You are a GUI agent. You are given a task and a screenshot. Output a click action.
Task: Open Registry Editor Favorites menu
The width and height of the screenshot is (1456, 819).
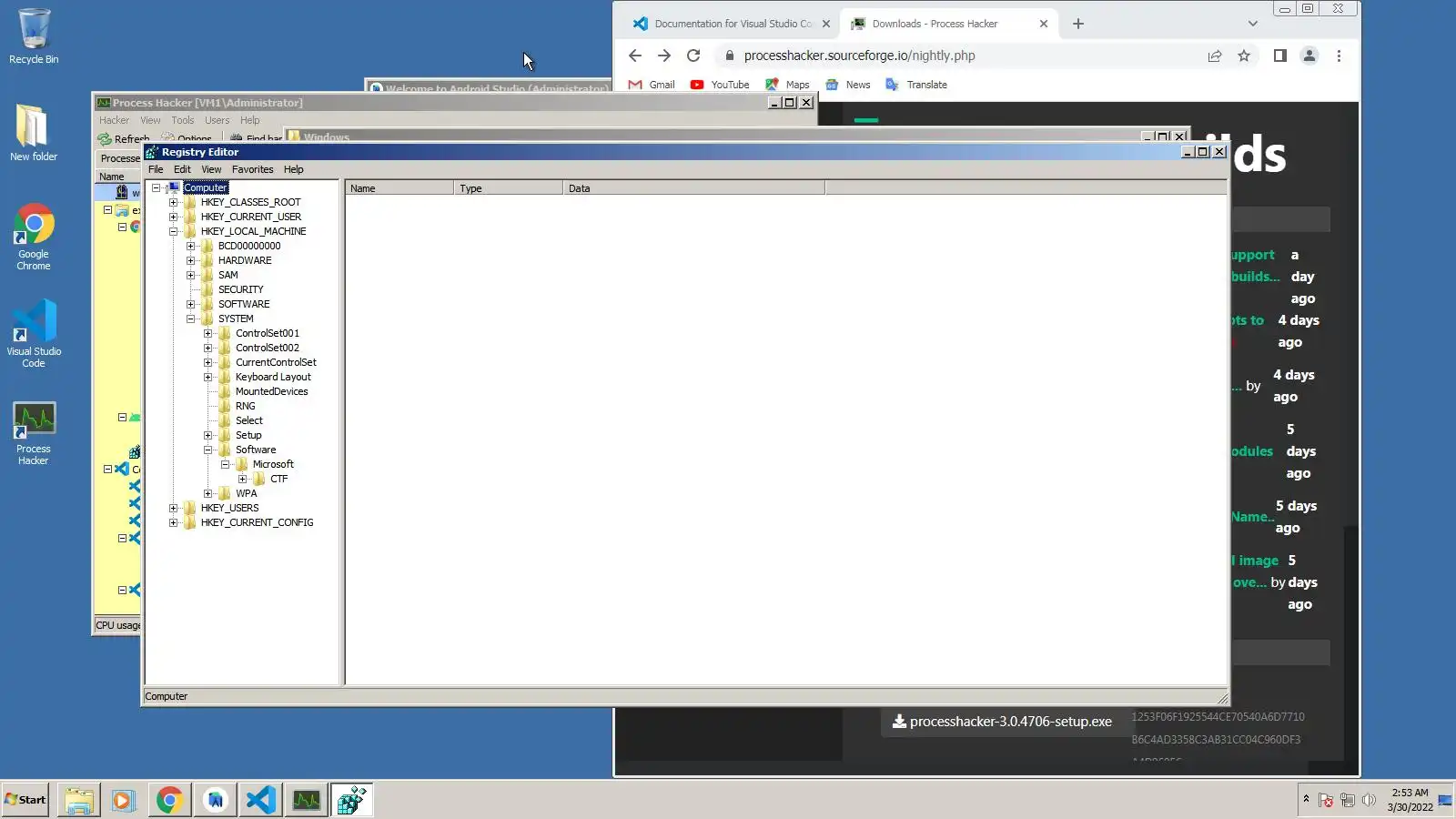[x=252, y=169]
